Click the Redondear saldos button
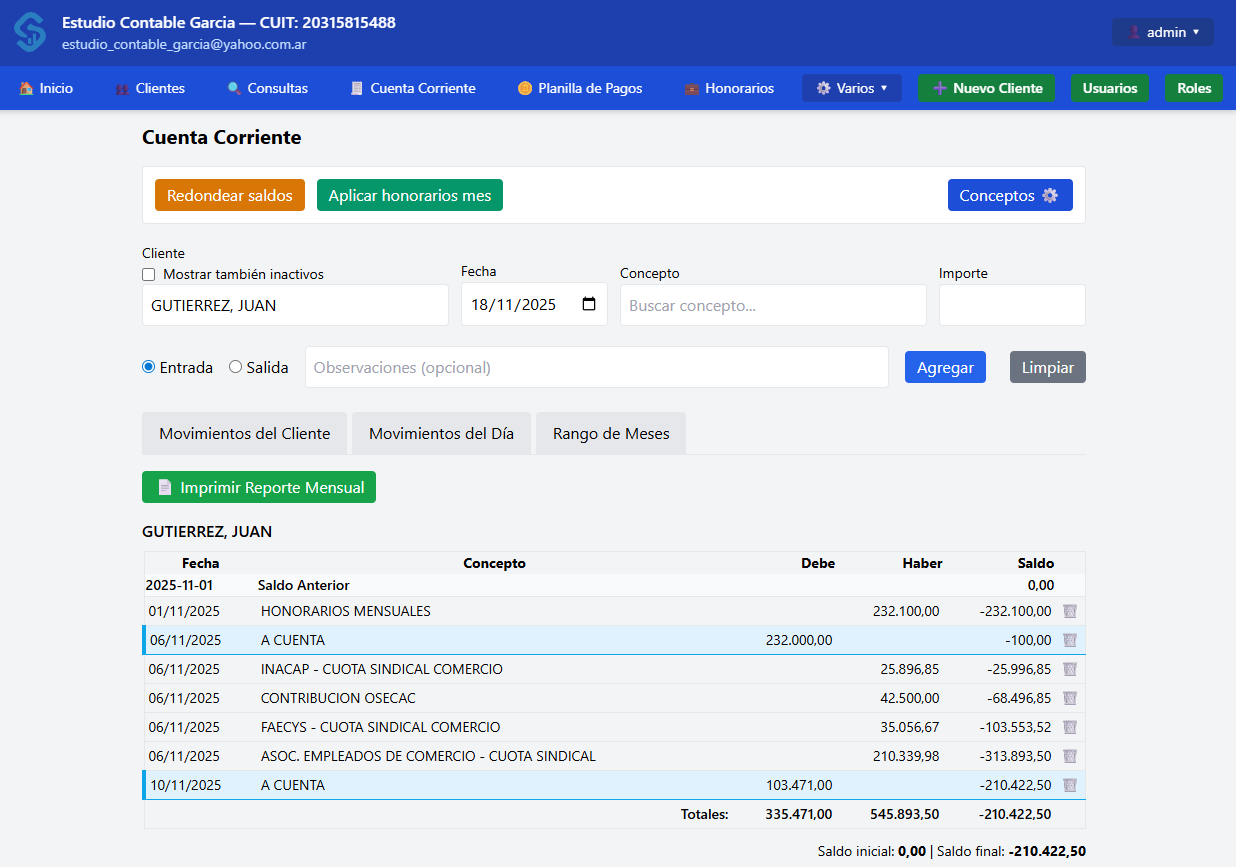This screenshot has width=1236, height=867. point(229,195)
